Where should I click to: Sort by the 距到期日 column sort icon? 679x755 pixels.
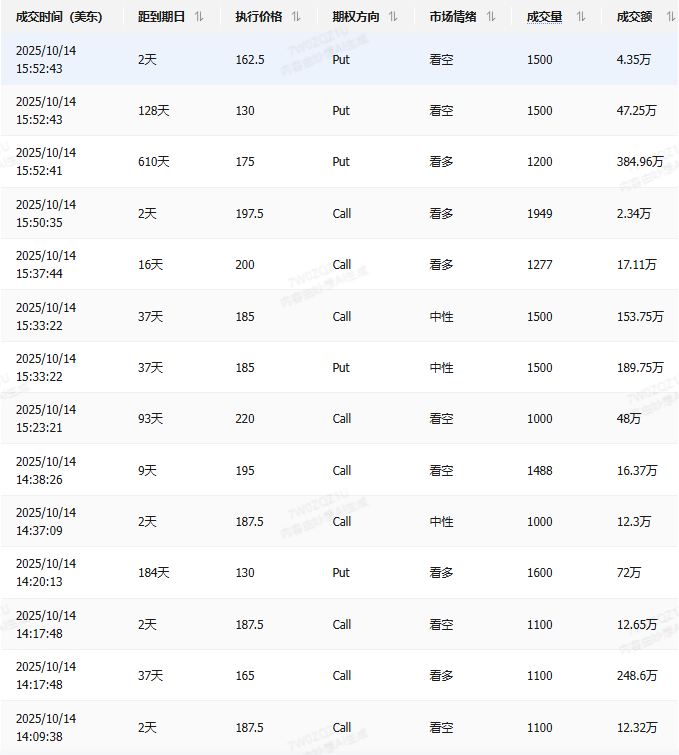click(x=199, y=17)
